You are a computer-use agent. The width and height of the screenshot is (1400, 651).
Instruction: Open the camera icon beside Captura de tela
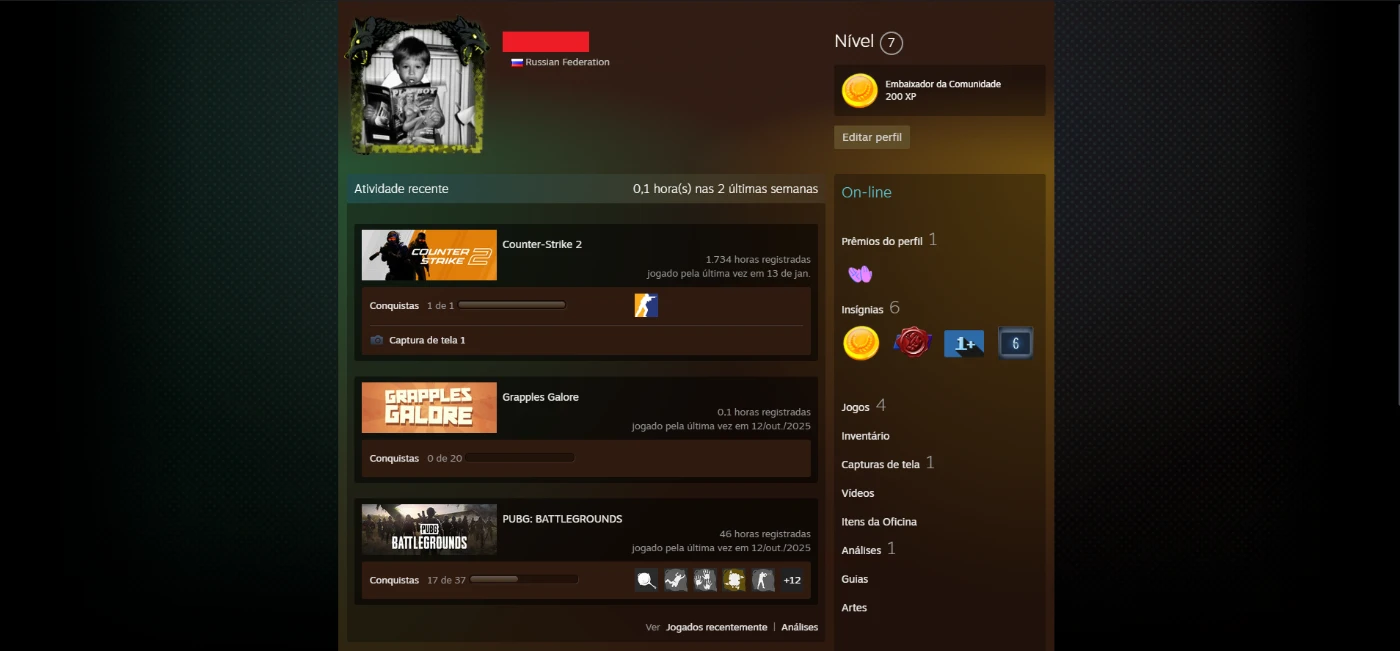[x=377, y=340]
